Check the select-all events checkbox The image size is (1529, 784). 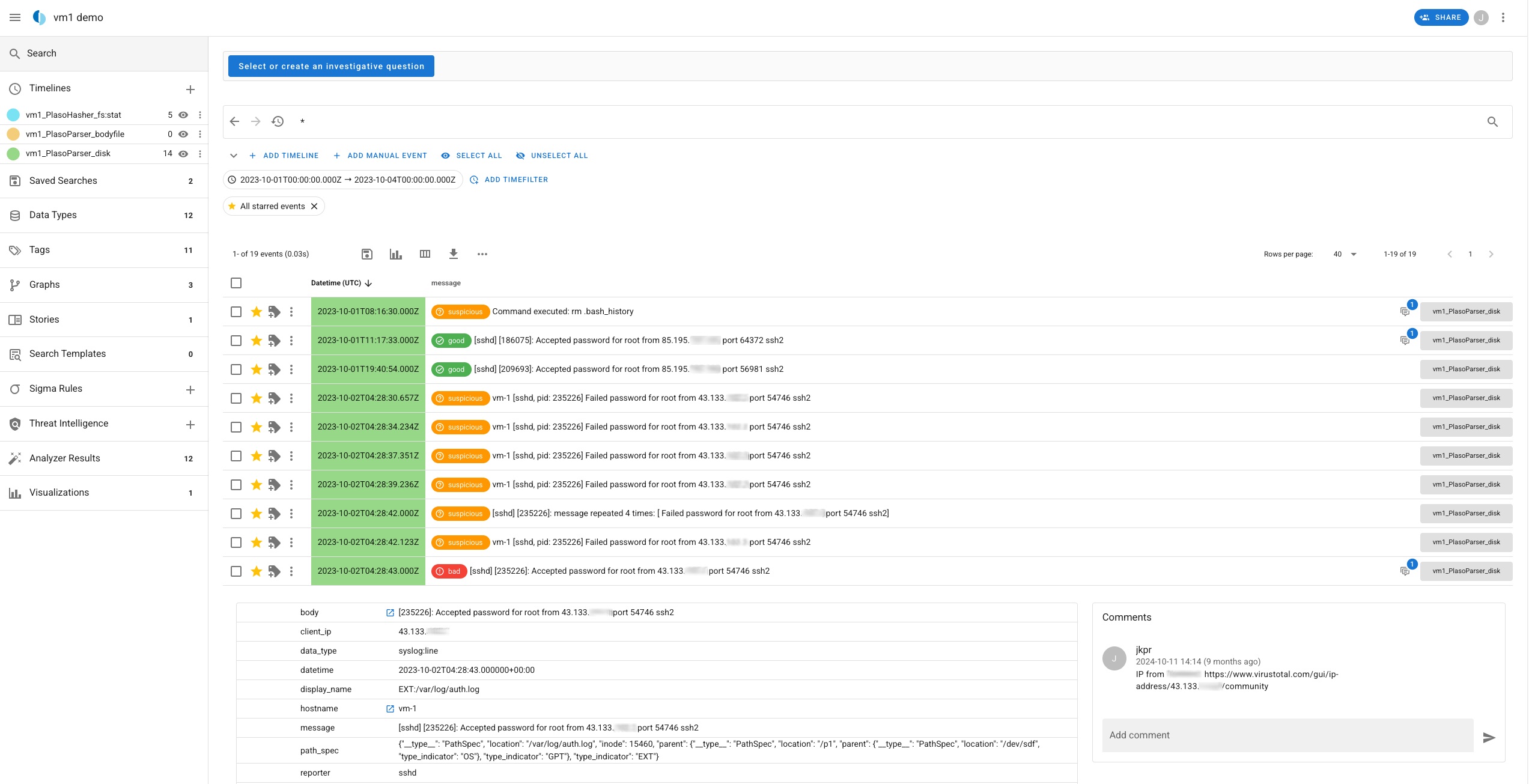(x=236, y=282)
